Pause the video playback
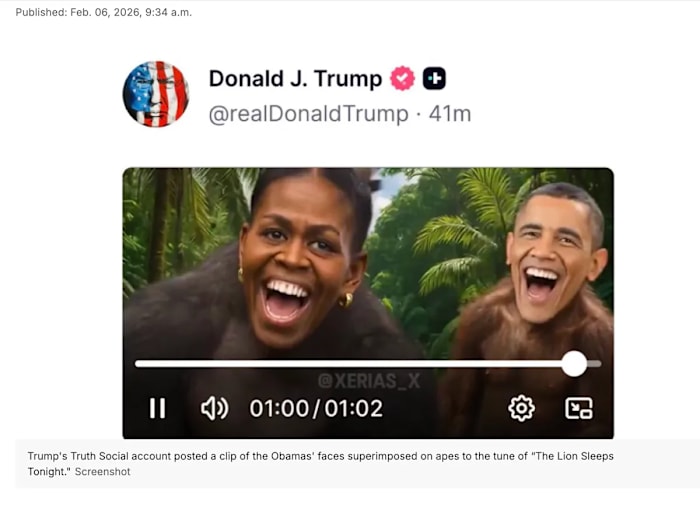Viewport: 700px width, 506px height. tap(157, 408)
